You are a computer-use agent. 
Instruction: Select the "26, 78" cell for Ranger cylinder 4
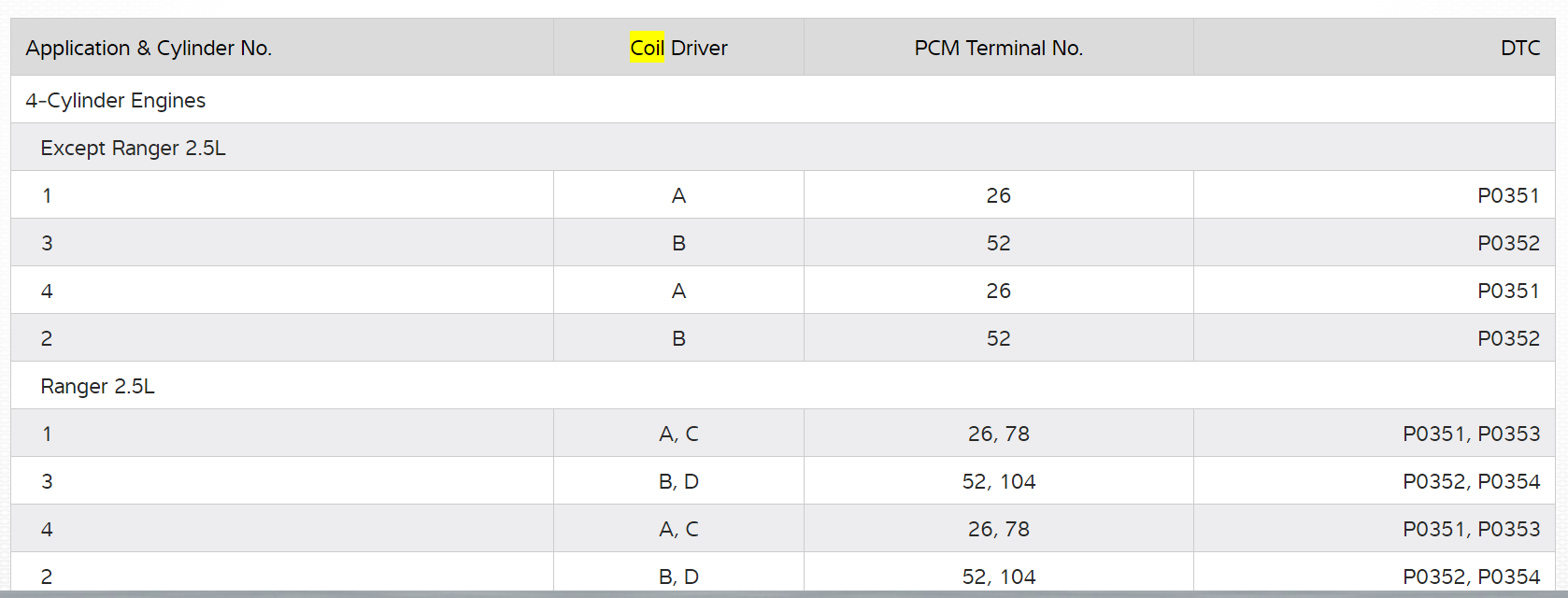click(x=998, y=529)
